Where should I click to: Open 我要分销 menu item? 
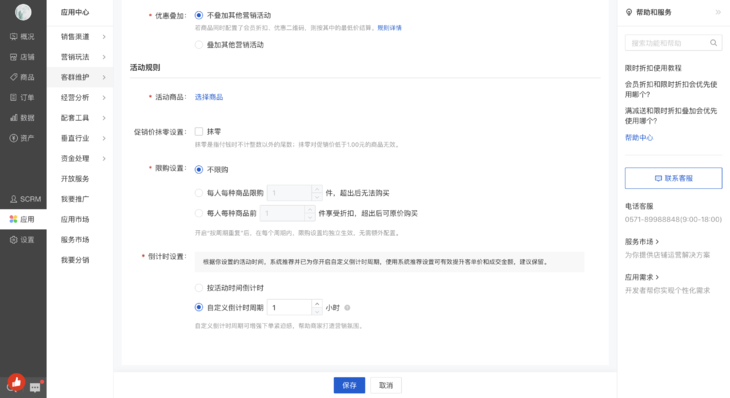coord(75,260)
